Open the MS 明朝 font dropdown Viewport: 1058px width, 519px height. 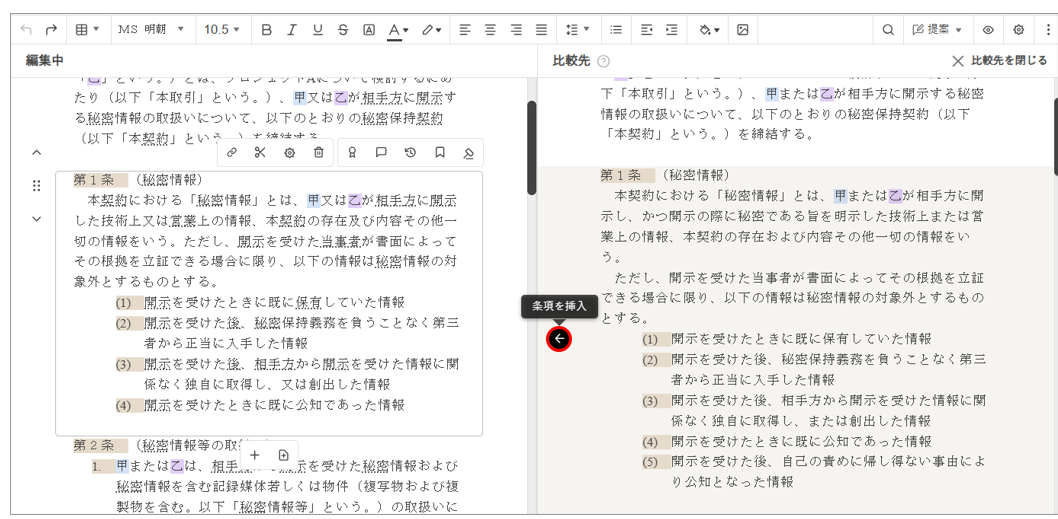pyautogui.click(x=151, y=30)
